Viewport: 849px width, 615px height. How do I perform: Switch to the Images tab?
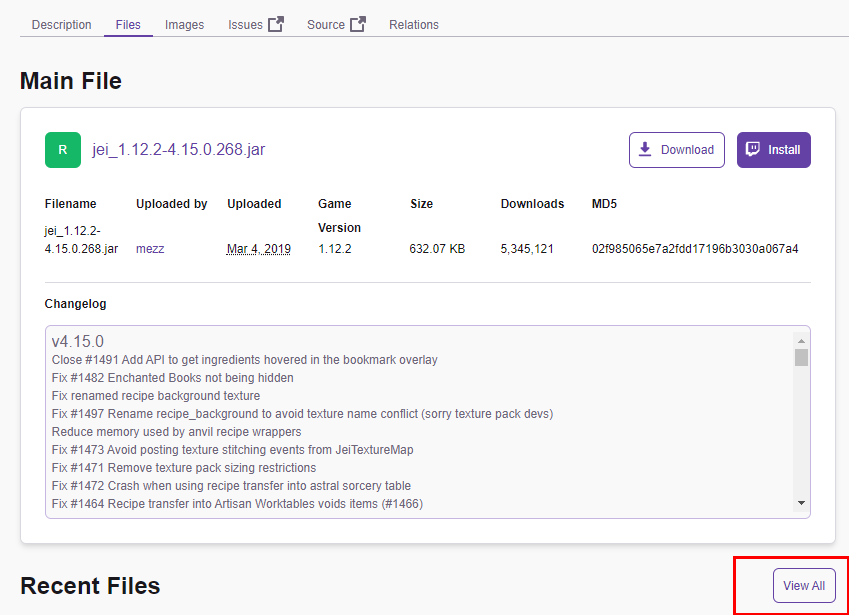[184, 25]
